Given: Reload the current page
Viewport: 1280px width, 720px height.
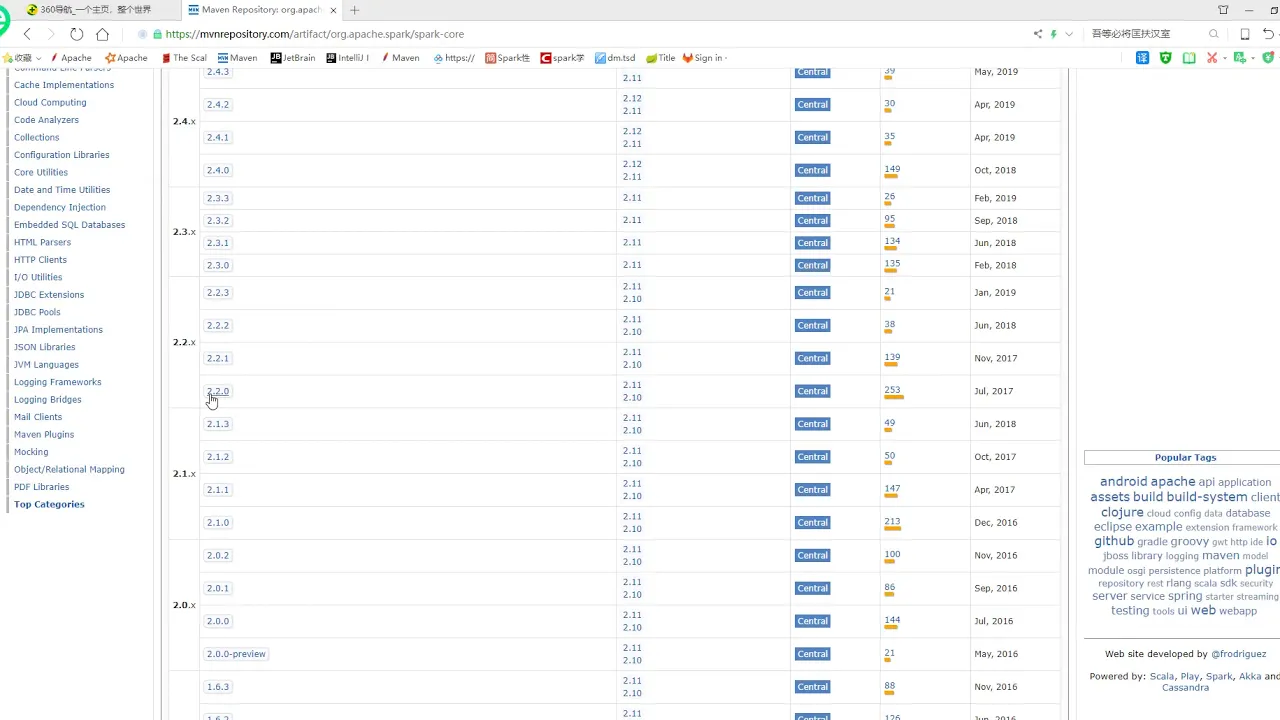Looking at the screenshot, I should (x=76, y=34).
